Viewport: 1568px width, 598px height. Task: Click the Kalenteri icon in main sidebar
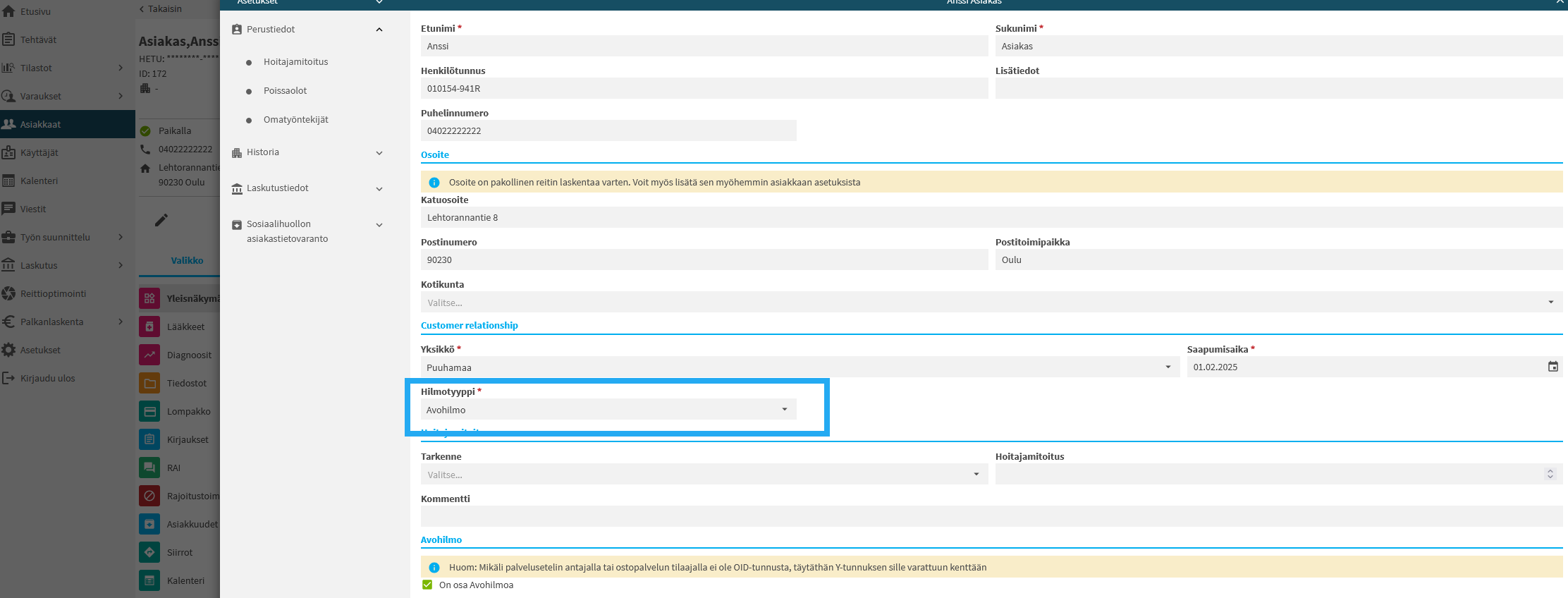[x=8, y=181]
